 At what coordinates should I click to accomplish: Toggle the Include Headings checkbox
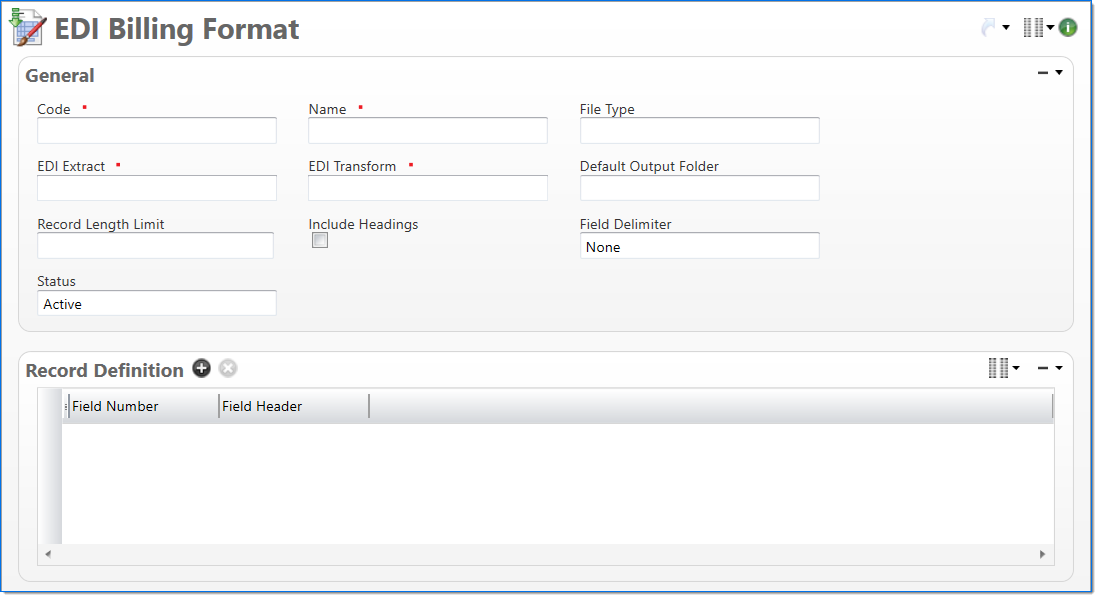(x=320, y=241)
